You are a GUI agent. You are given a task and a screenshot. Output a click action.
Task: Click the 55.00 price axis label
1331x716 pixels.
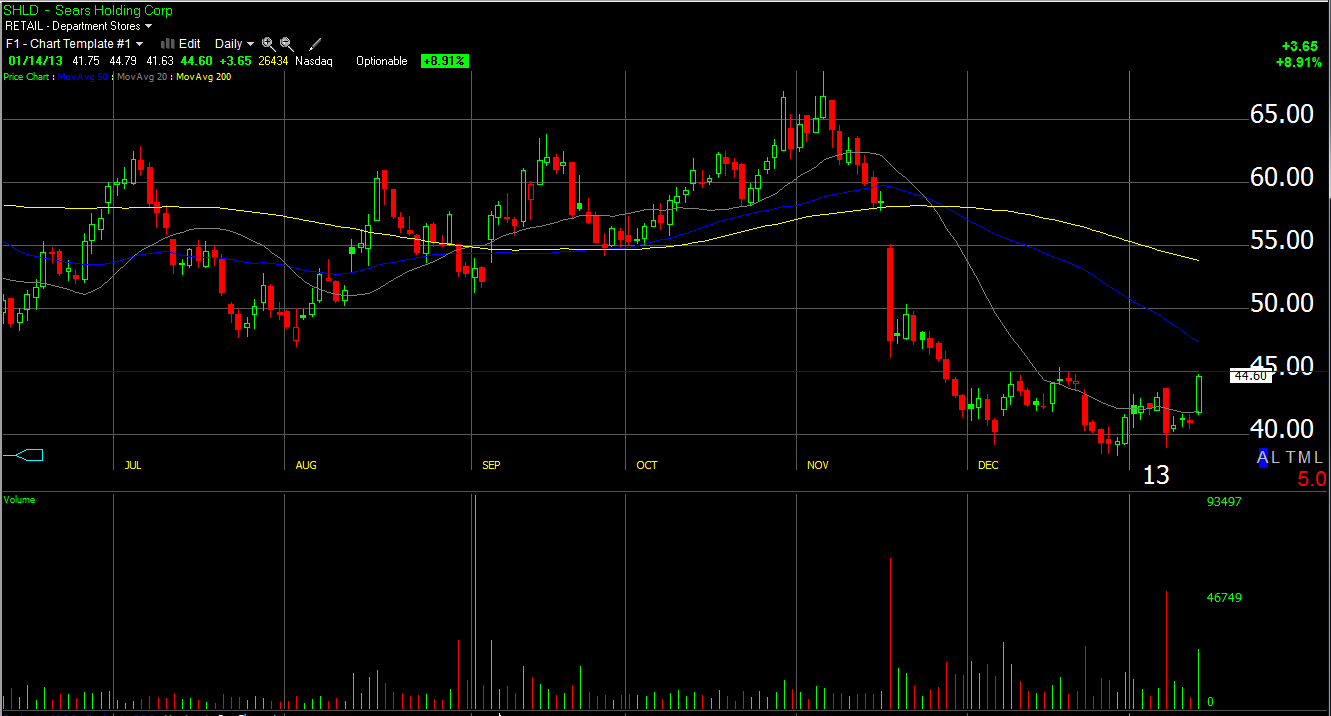point(1282,240)
